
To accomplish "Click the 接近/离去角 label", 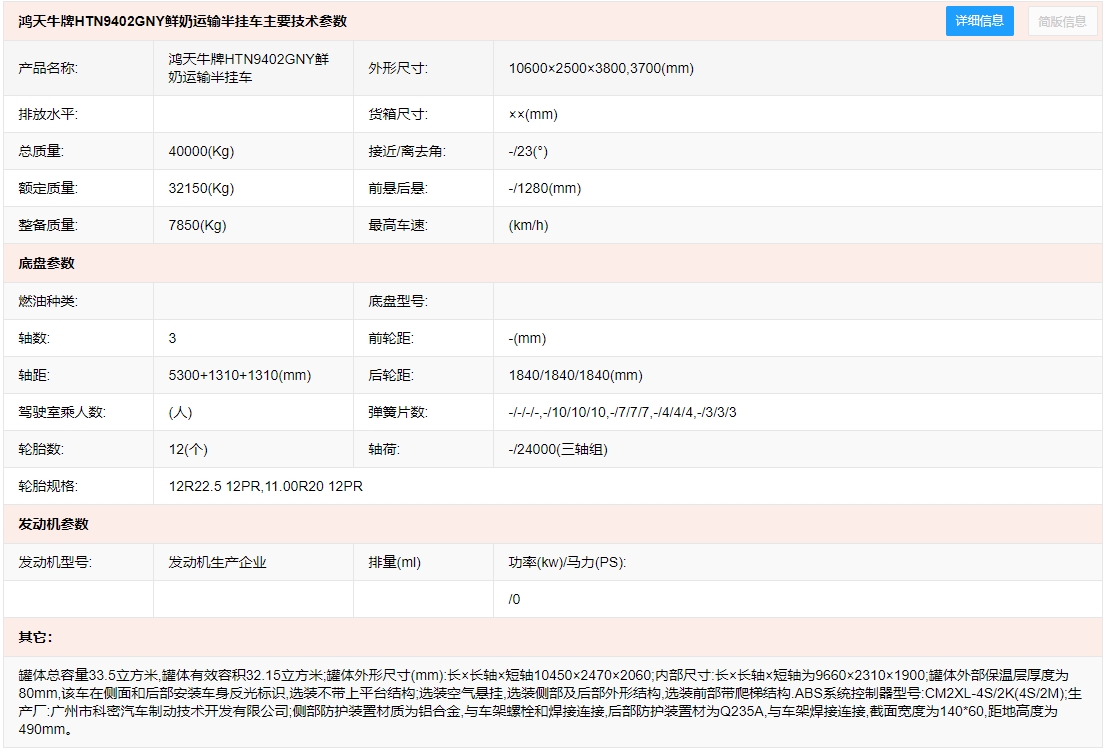I will [407, 151].
